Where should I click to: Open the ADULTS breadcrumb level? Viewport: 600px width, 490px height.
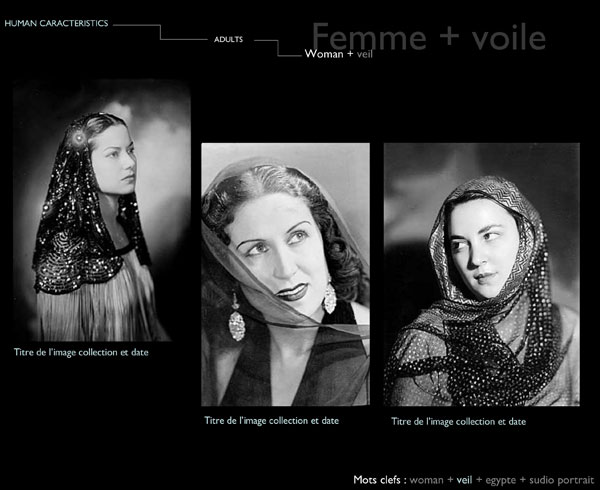click(x=228, y=39)
